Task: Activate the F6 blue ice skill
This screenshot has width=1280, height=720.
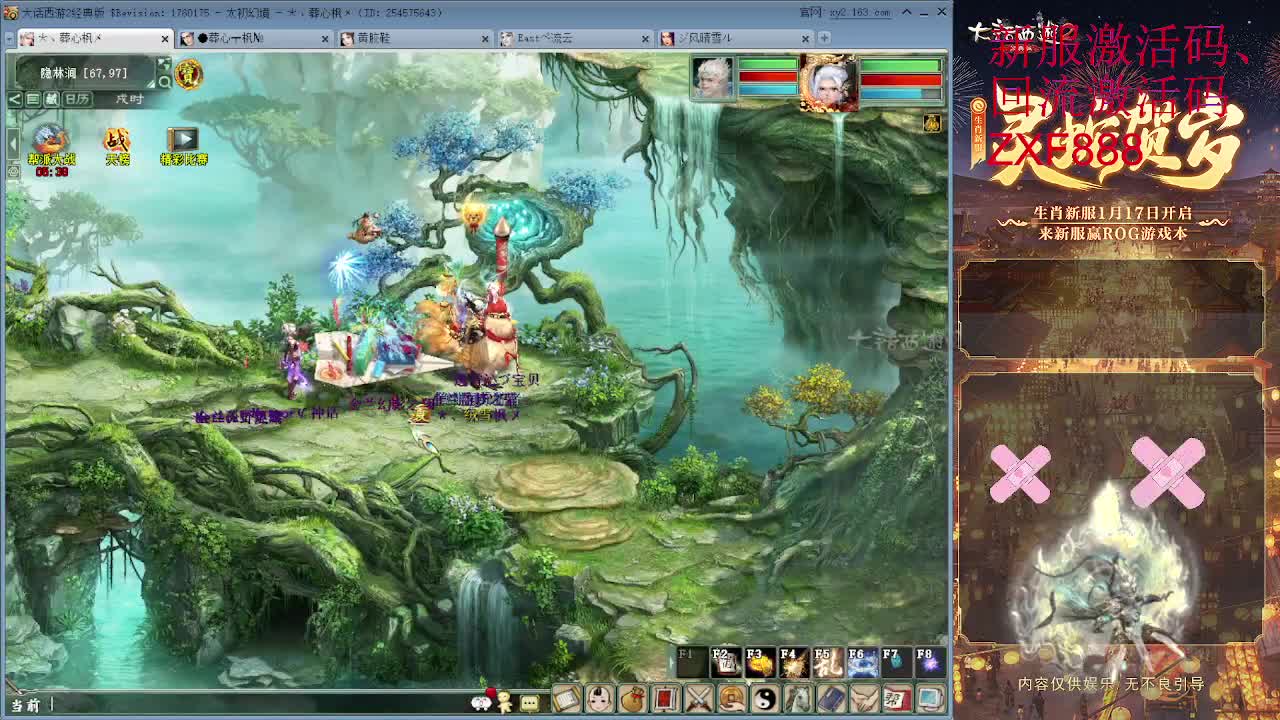Action: (861, 661)
